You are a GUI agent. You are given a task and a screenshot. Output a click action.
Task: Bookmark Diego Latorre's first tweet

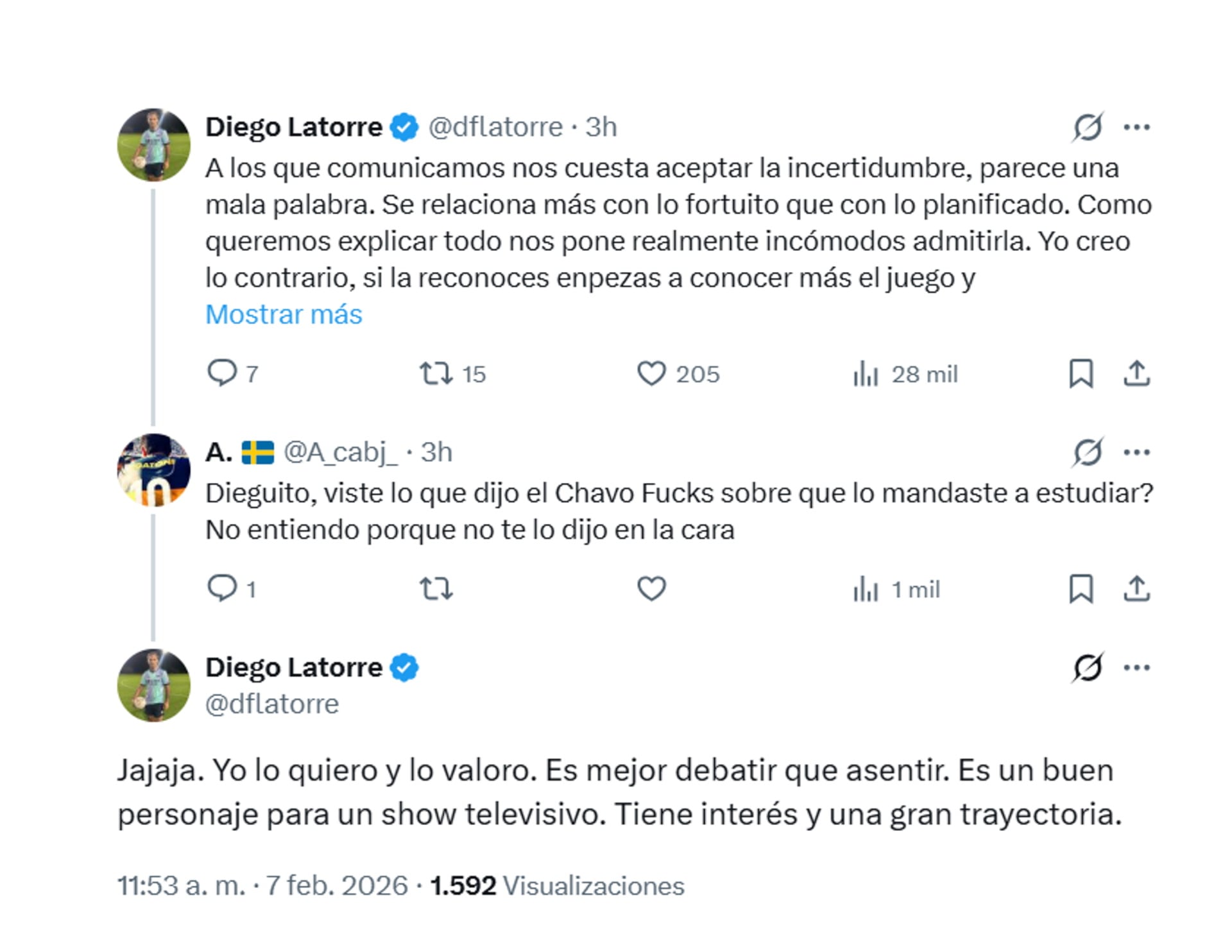1081,373
